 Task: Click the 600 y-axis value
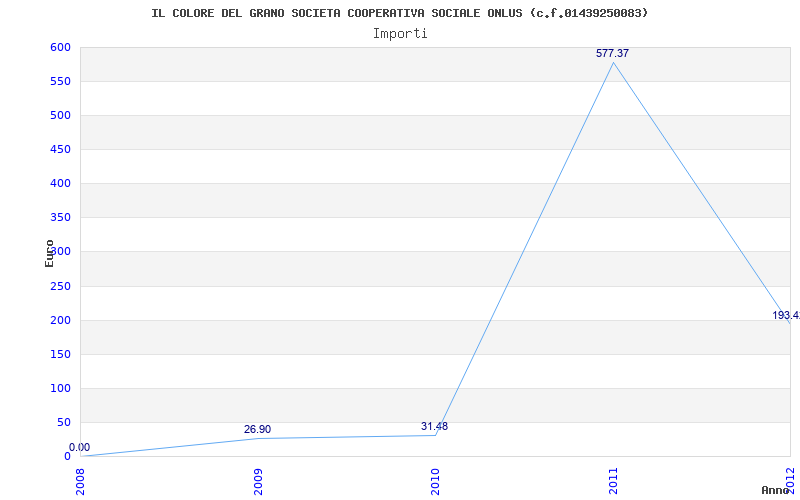pos(60,47)
